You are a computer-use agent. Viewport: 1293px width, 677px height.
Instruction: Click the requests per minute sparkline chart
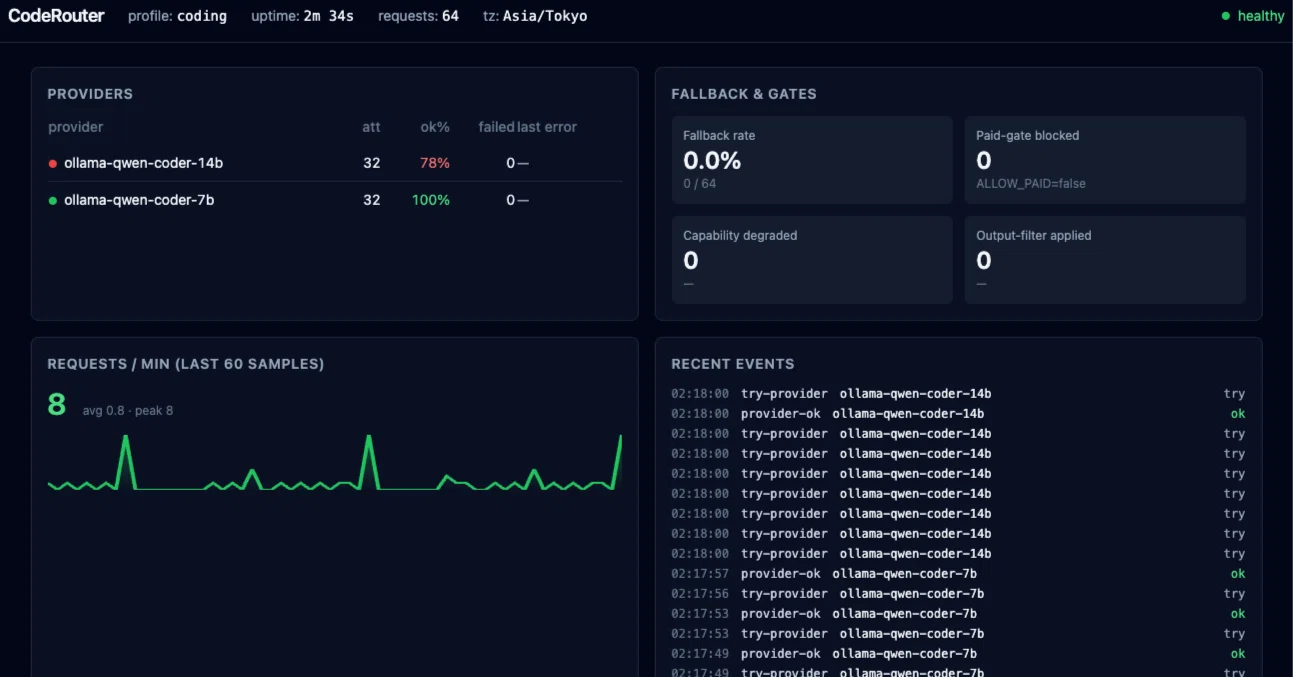335,462
